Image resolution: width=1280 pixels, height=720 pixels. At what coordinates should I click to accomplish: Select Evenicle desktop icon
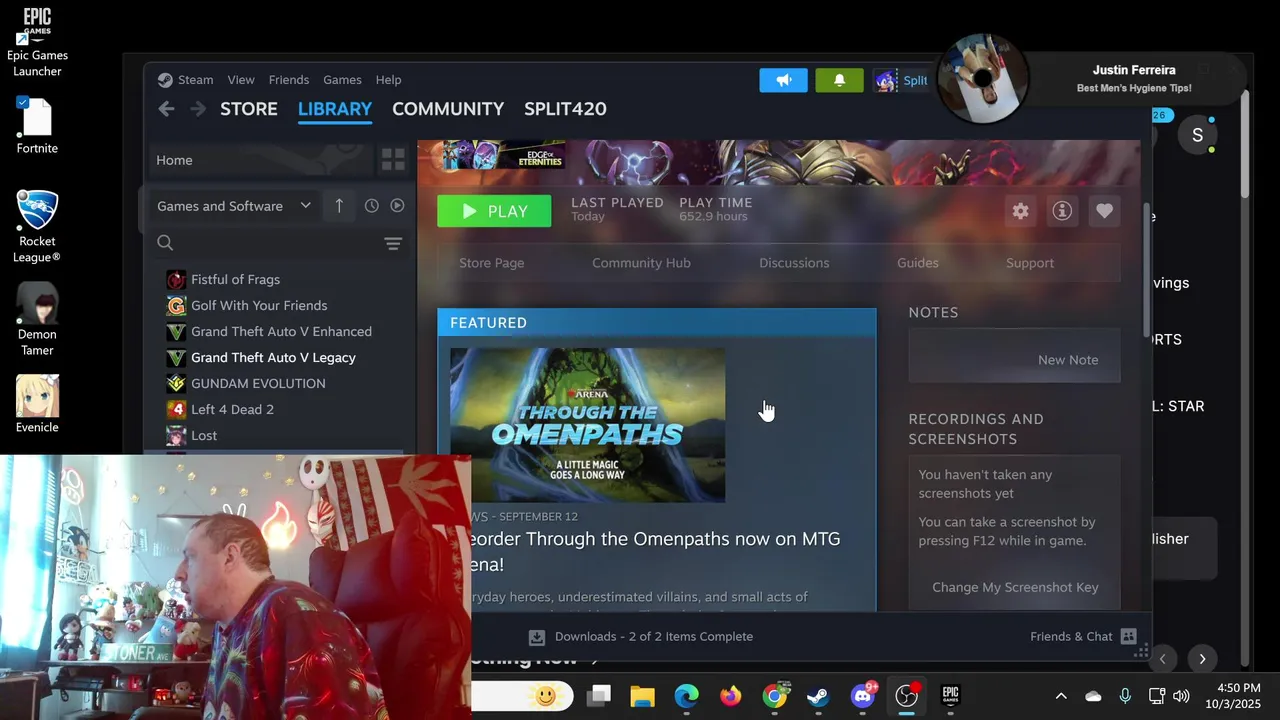point(37,405)
